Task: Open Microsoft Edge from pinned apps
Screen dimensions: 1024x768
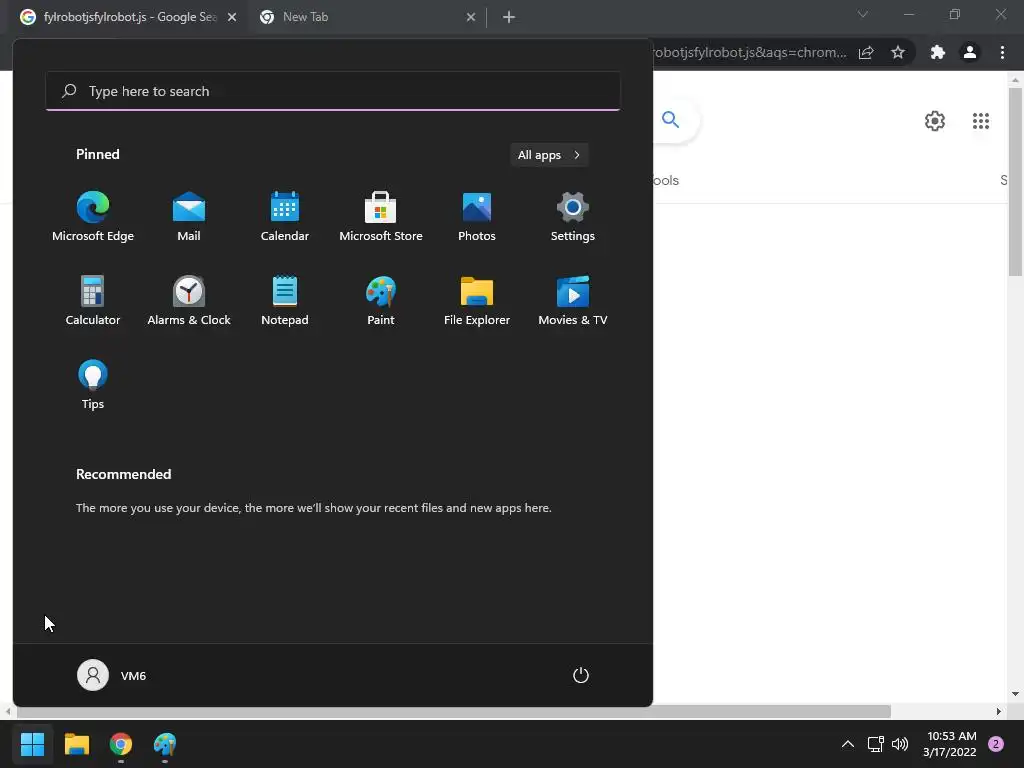Action: click(x=93, y=217)
